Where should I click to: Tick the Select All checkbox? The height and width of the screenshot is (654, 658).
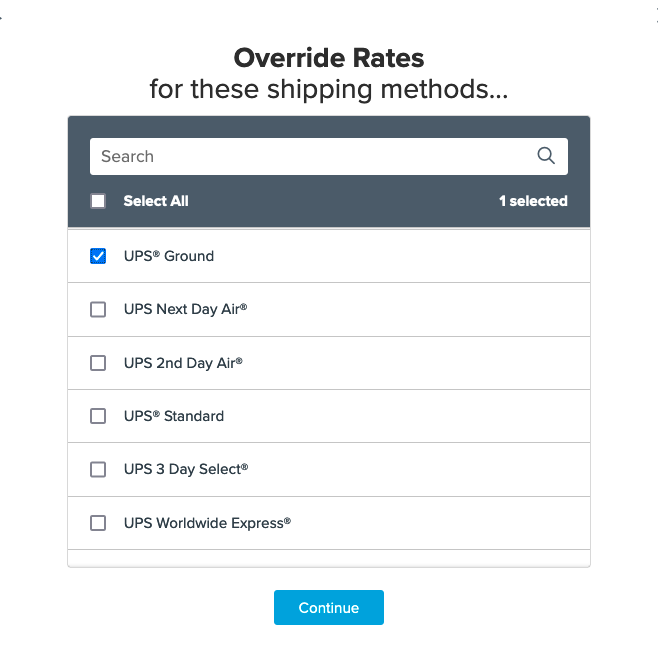coord(98,201)
